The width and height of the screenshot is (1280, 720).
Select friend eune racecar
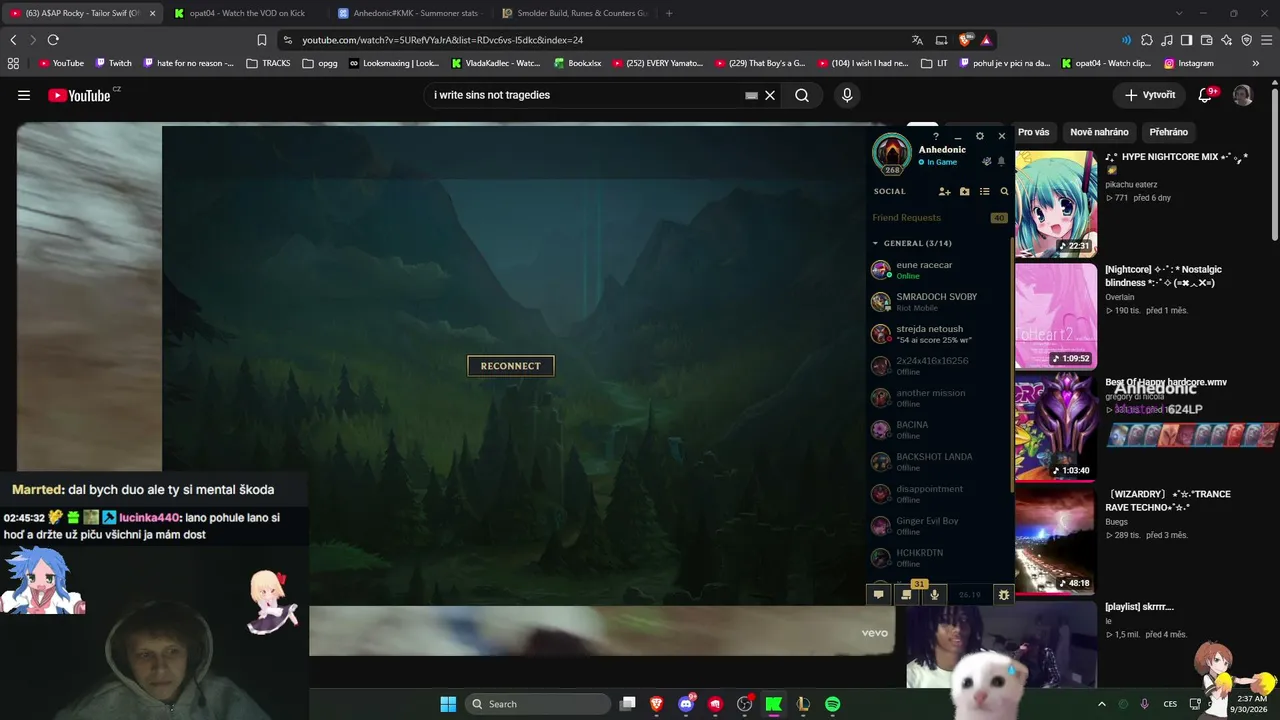(x=940, y=270)
